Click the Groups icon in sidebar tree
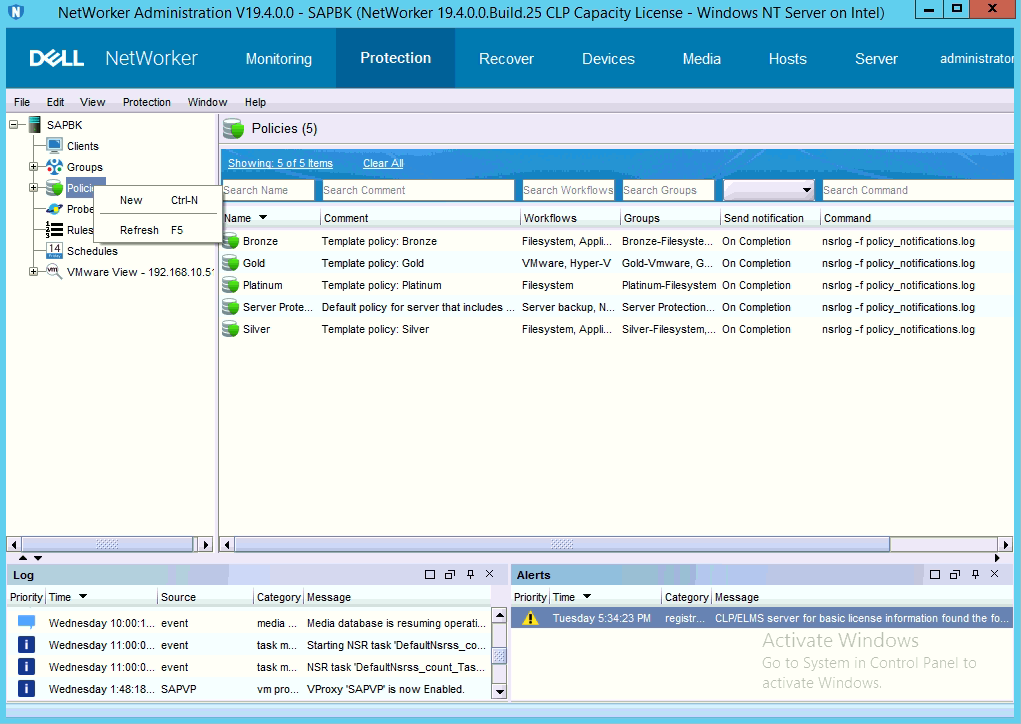 tap(55, 167)
